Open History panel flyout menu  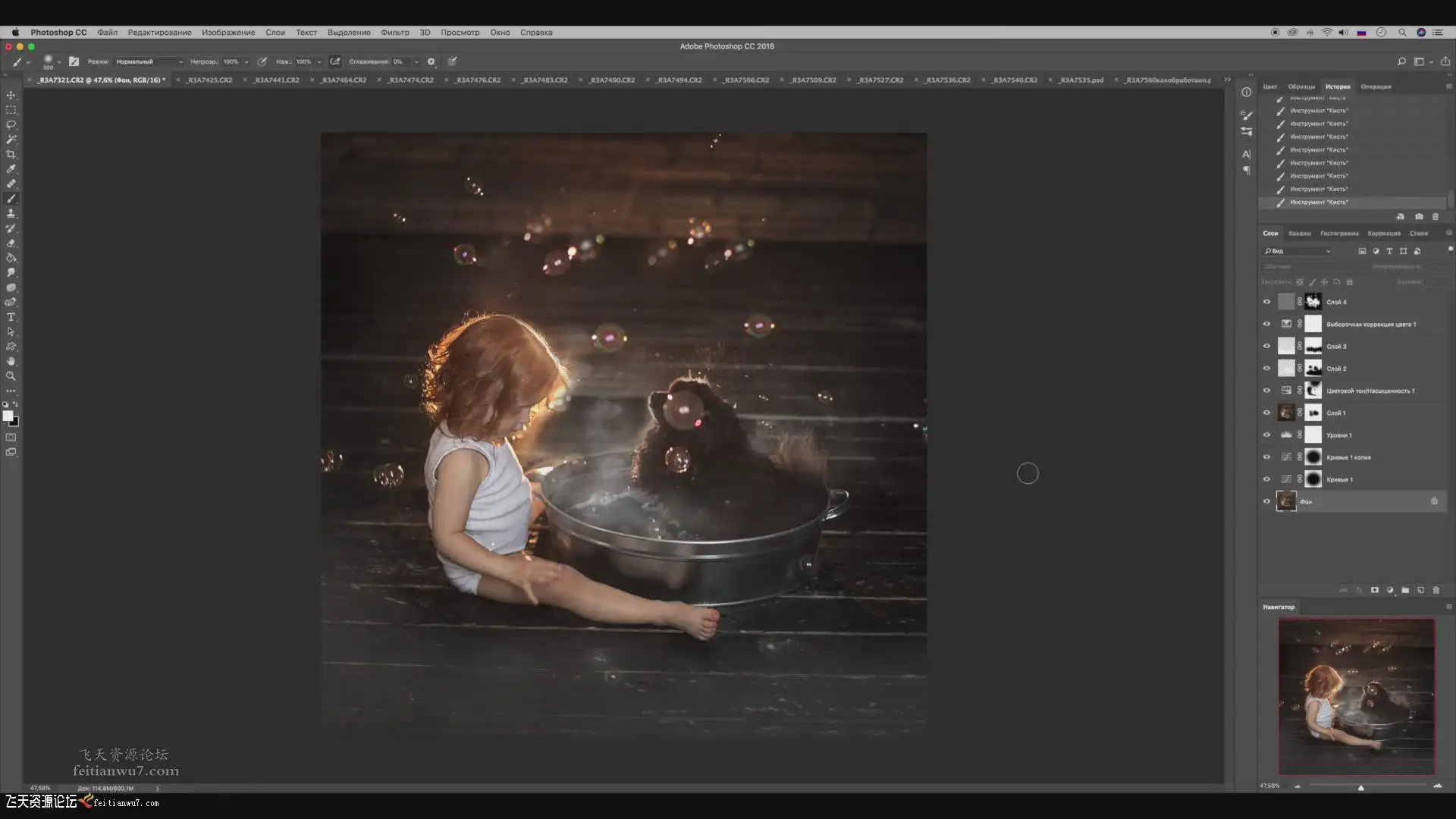click(x=1448, y=86)
